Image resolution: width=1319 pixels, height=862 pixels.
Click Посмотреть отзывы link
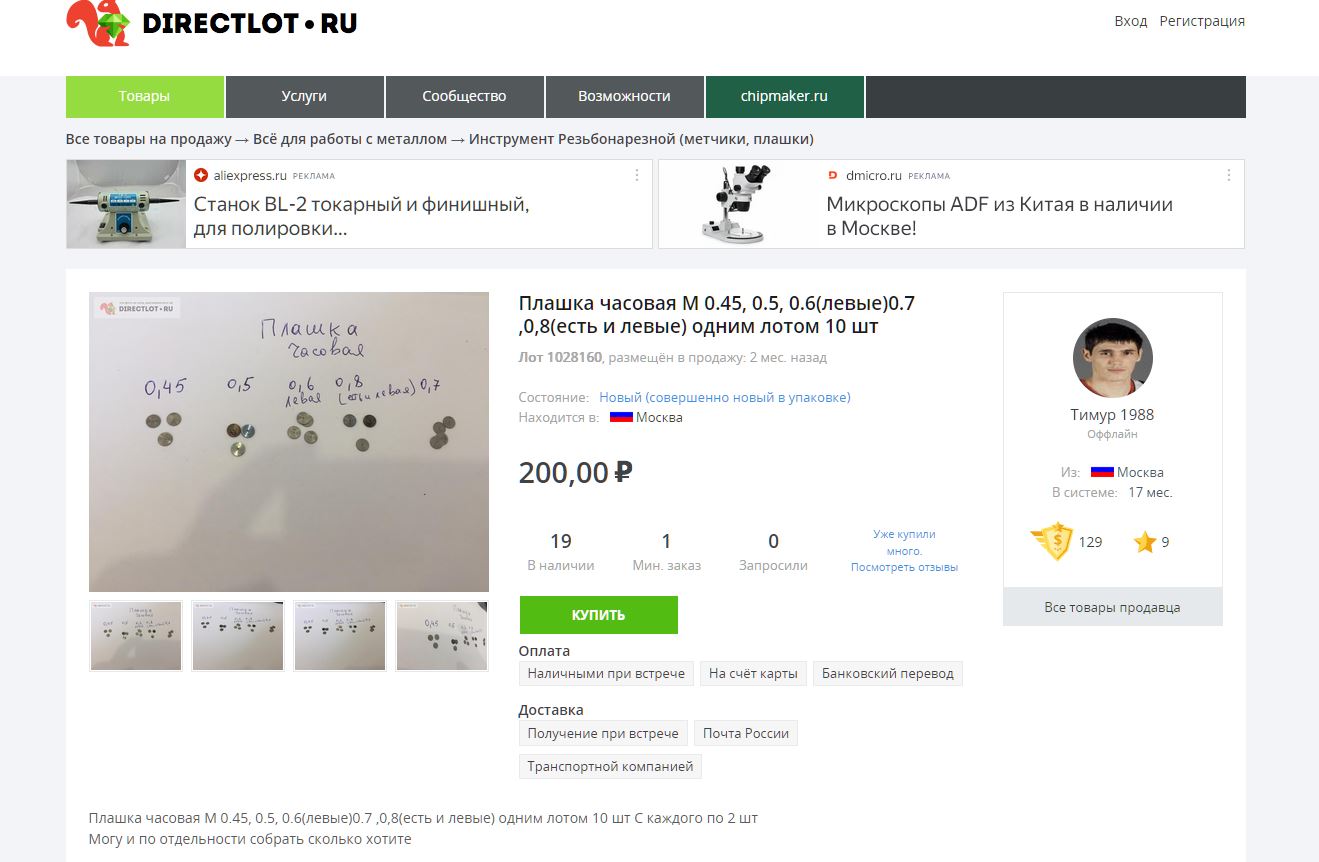904,567
